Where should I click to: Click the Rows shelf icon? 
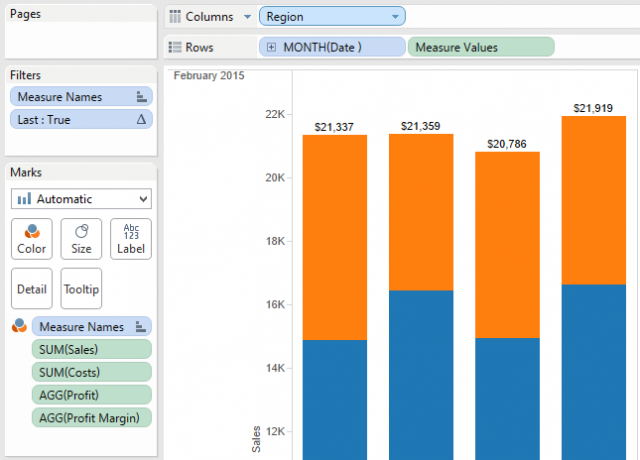(x=176, y=47)
